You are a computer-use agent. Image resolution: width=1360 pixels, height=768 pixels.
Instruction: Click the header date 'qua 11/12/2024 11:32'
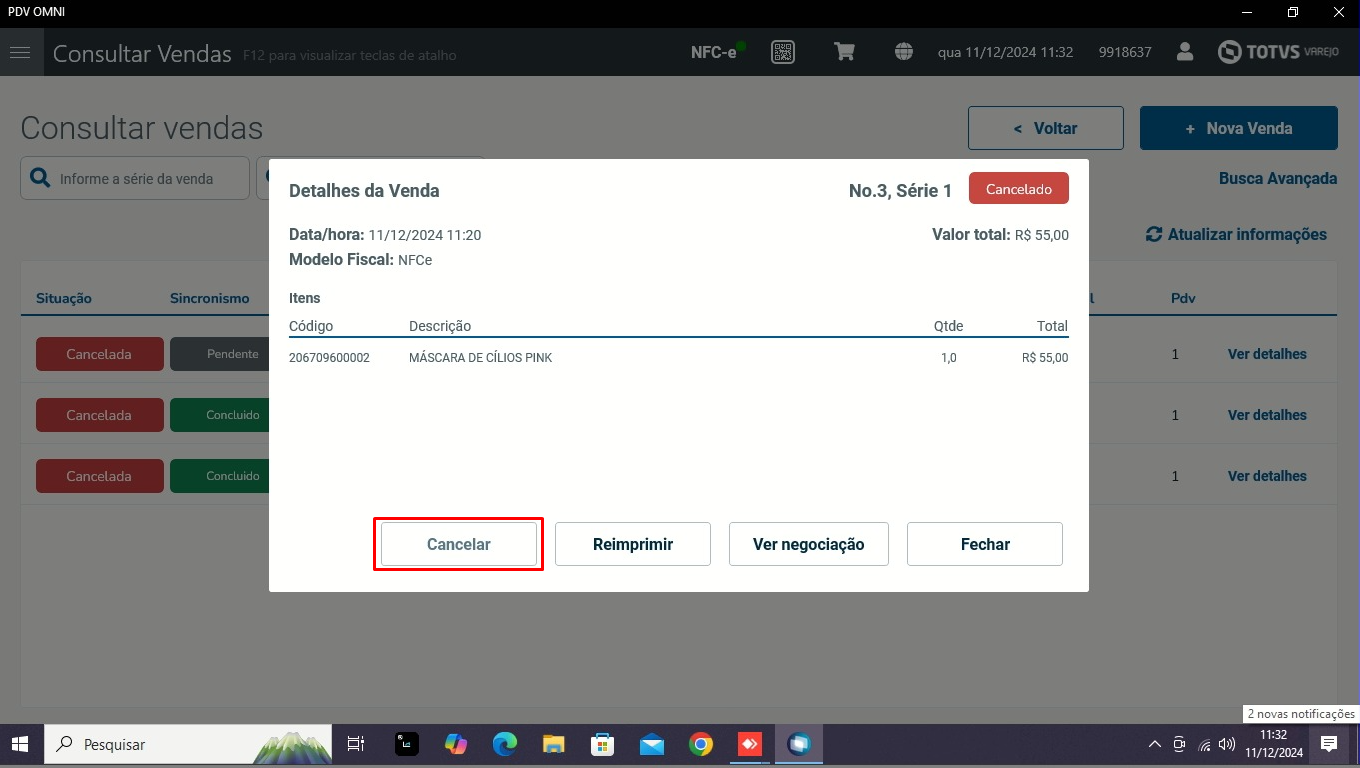(1005, 52)
